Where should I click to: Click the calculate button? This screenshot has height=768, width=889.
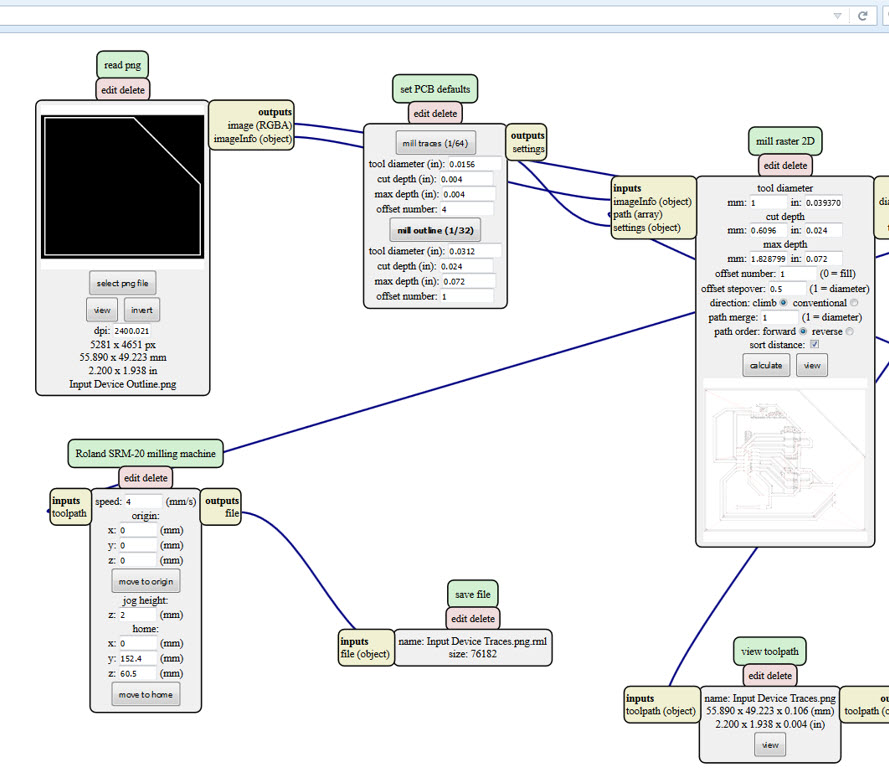coord(766,365)
